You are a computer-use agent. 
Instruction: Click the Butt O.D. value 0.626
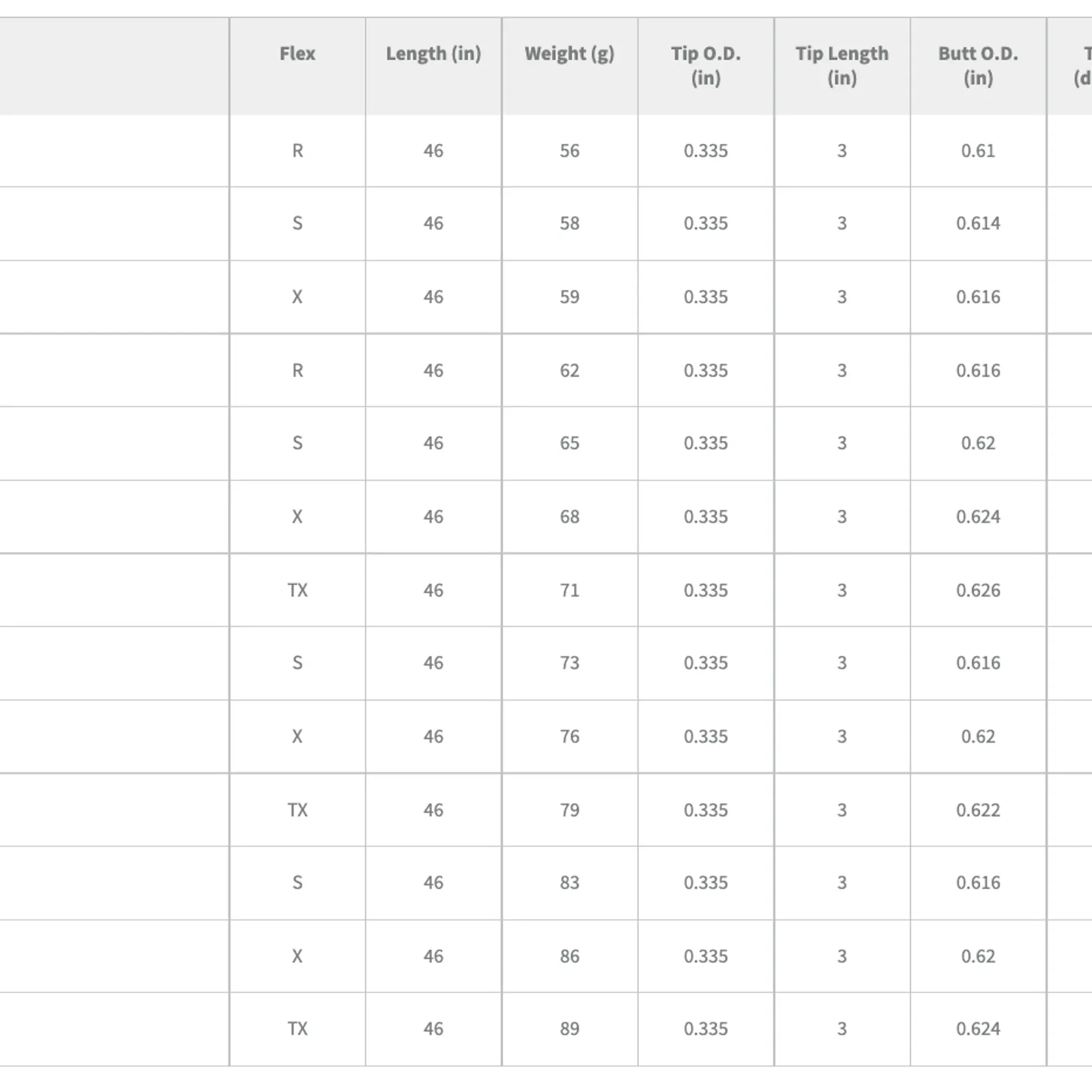978,590
